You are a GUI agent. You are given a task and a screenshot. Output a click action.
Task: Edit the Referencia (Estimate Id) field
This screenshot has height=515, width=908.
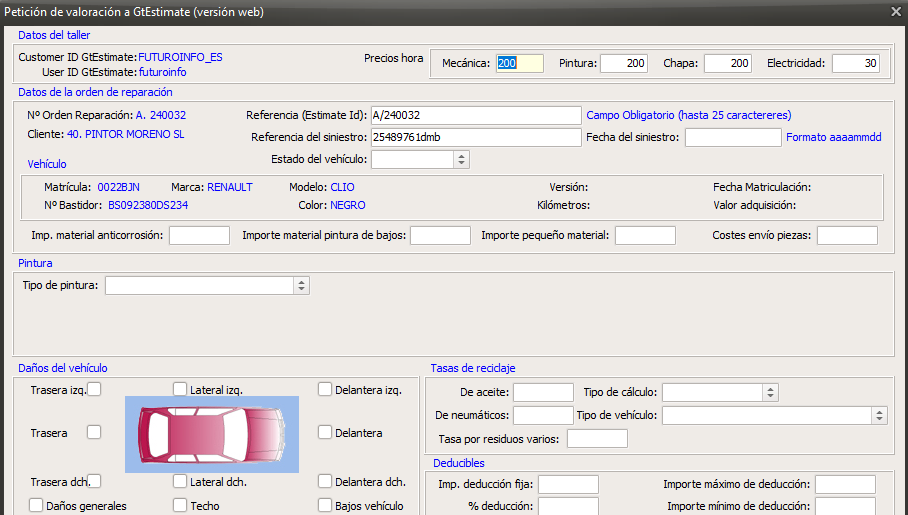point(476,115)
